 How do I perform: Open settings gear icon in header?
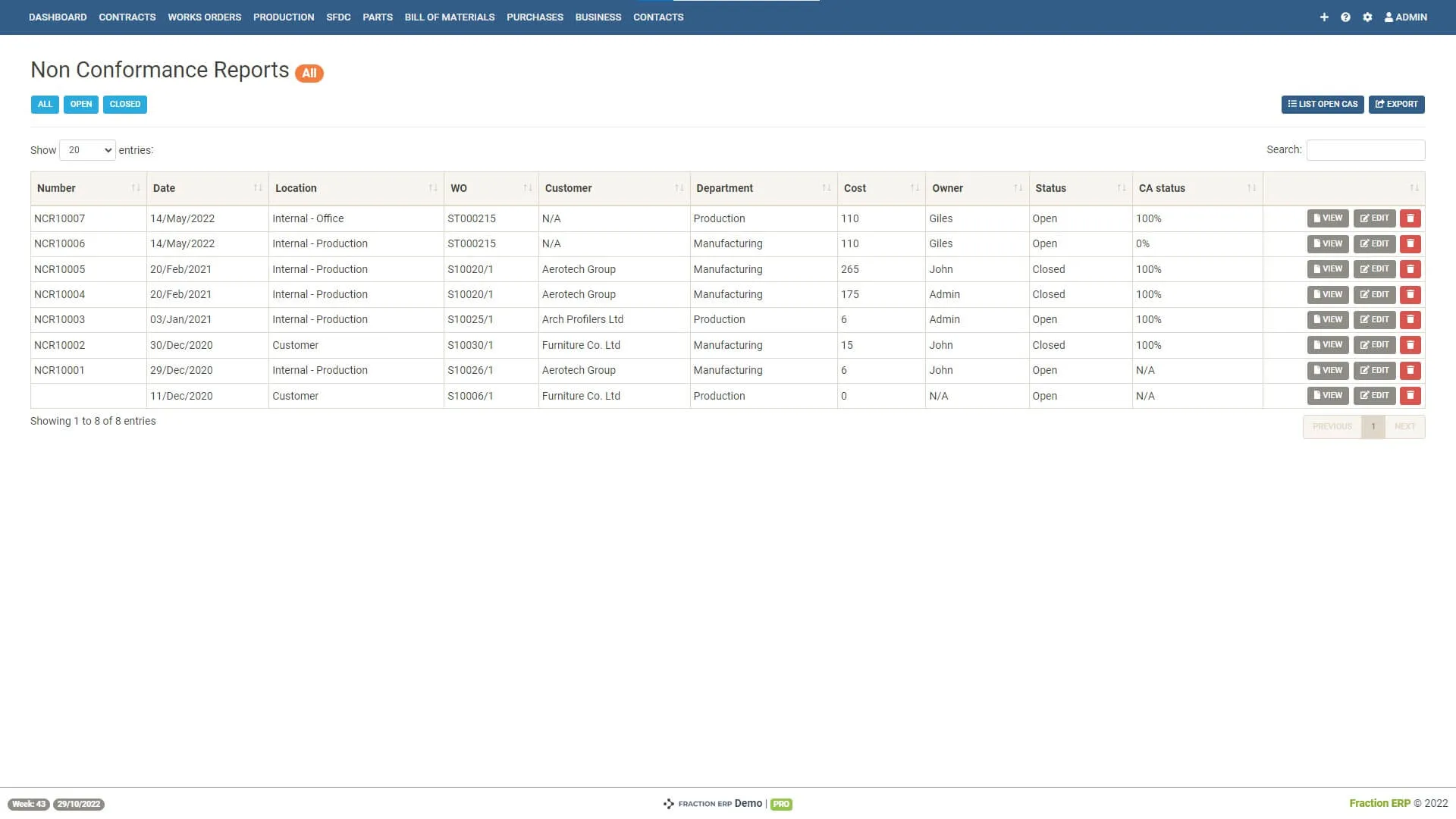pyautogui.click(x=1367, y=17)
